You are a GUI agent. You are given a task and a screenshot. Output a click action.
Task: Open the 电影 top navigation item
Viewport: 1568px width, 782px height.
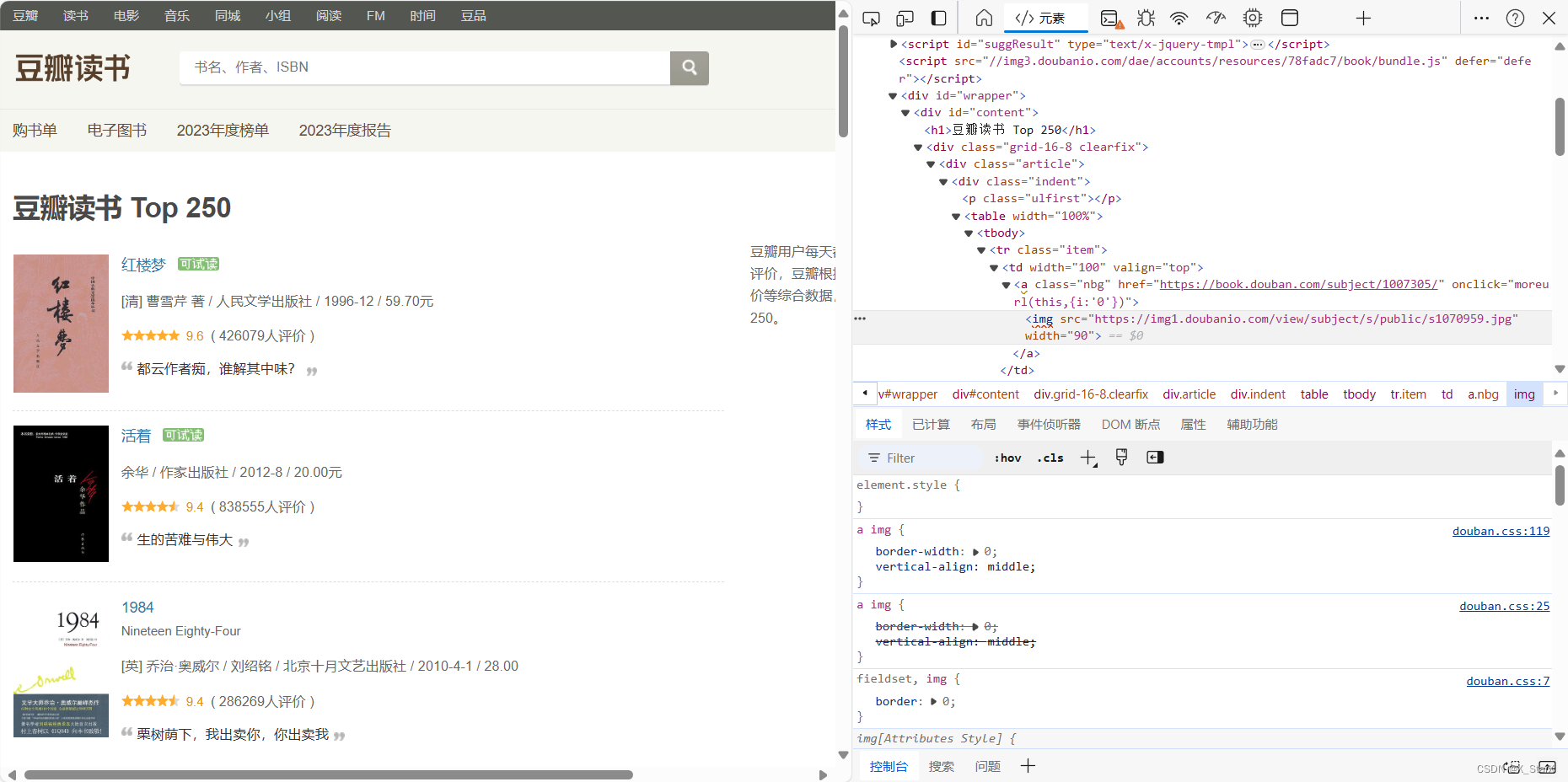point(126,16)
